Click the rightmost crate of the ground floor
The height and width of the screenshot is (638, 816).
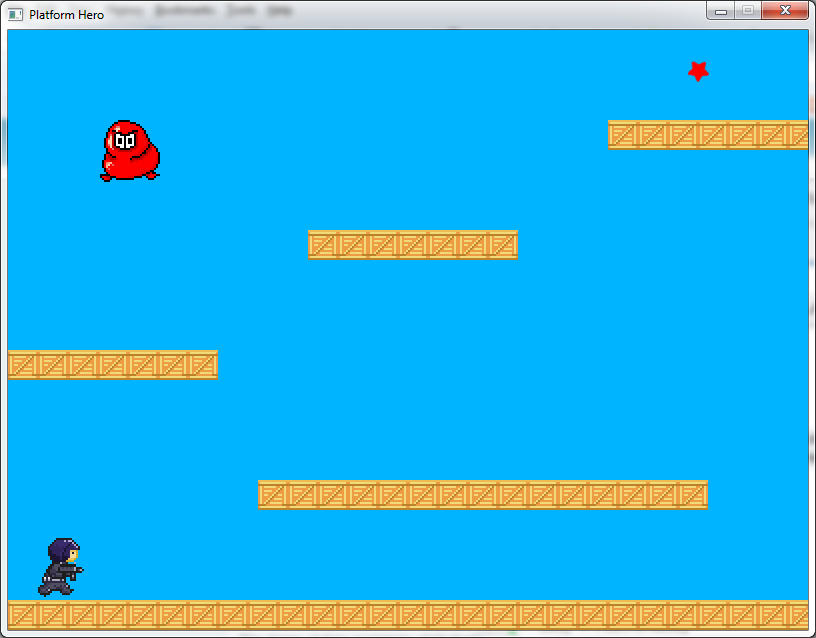(797, 614)
